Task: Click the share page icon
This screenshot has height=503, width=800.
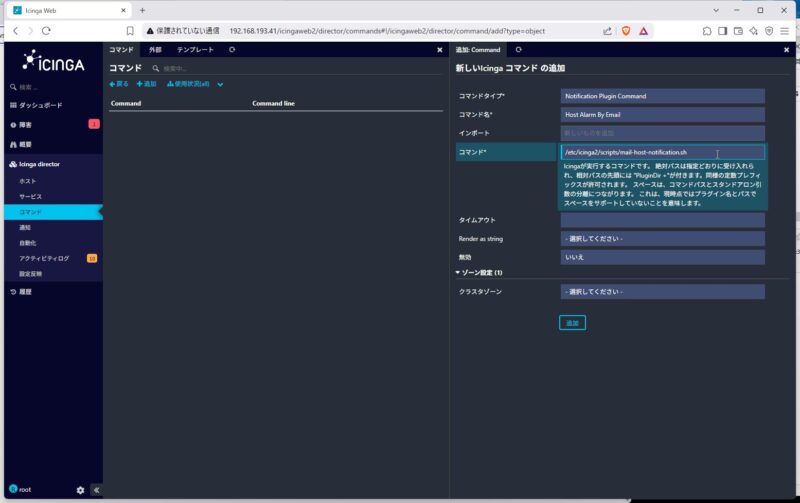Action: pos(607,31)
